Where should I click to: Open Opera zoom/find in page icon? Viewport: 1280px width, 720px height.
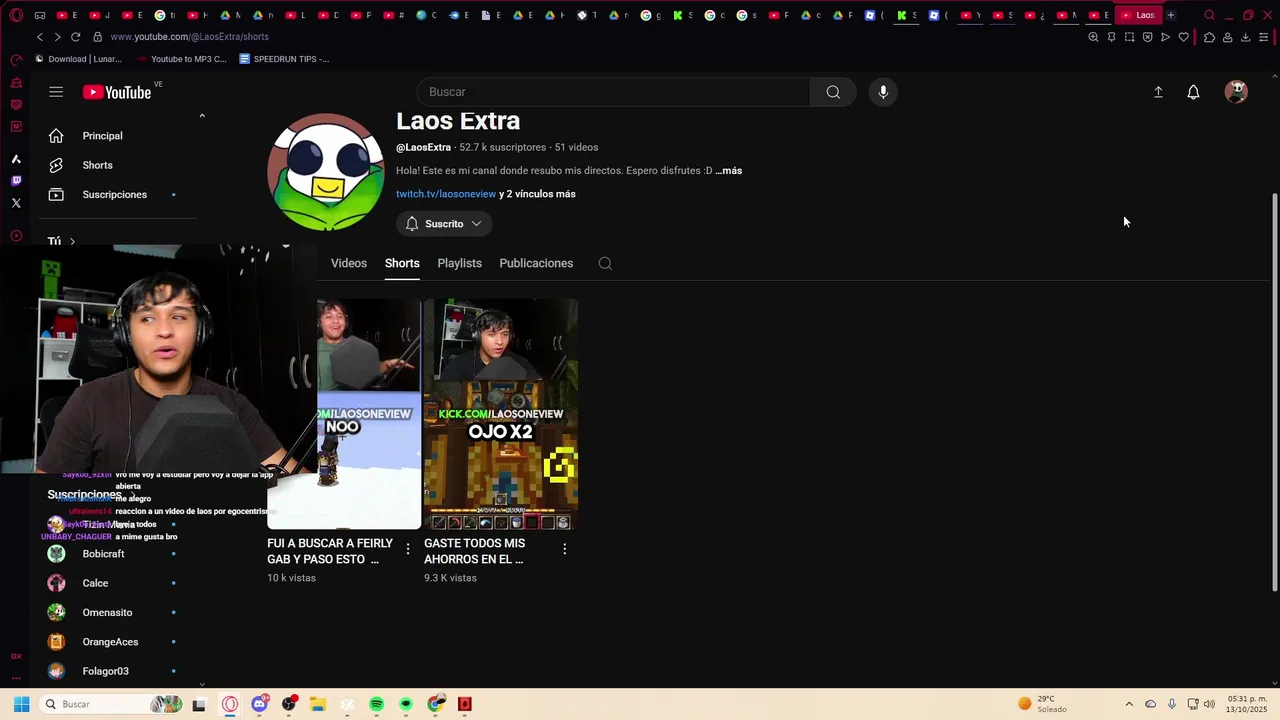[1093, 37]
